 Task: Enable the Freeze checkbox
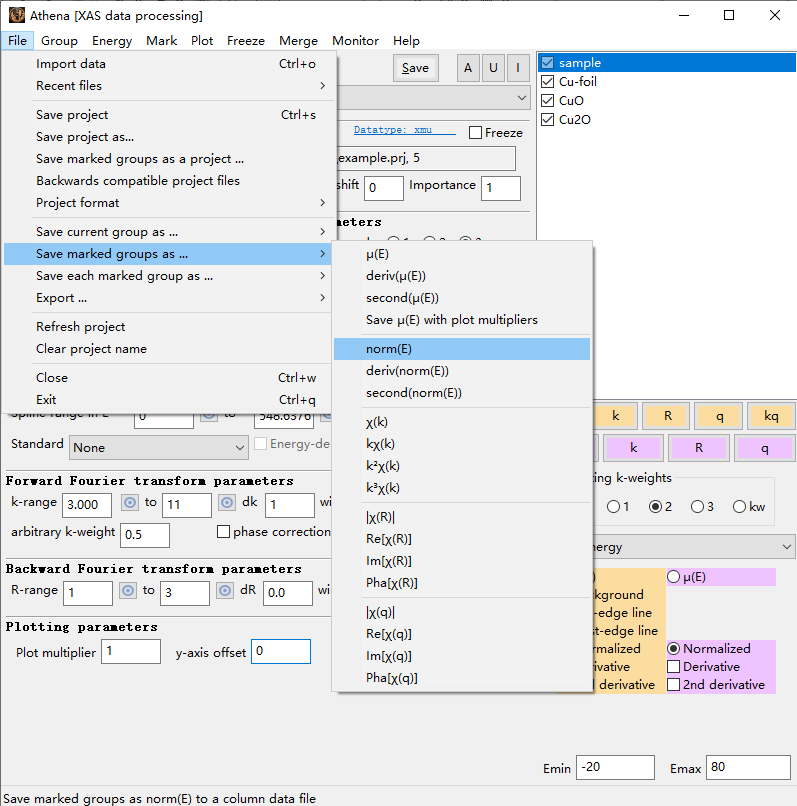(x=476, y=133)
